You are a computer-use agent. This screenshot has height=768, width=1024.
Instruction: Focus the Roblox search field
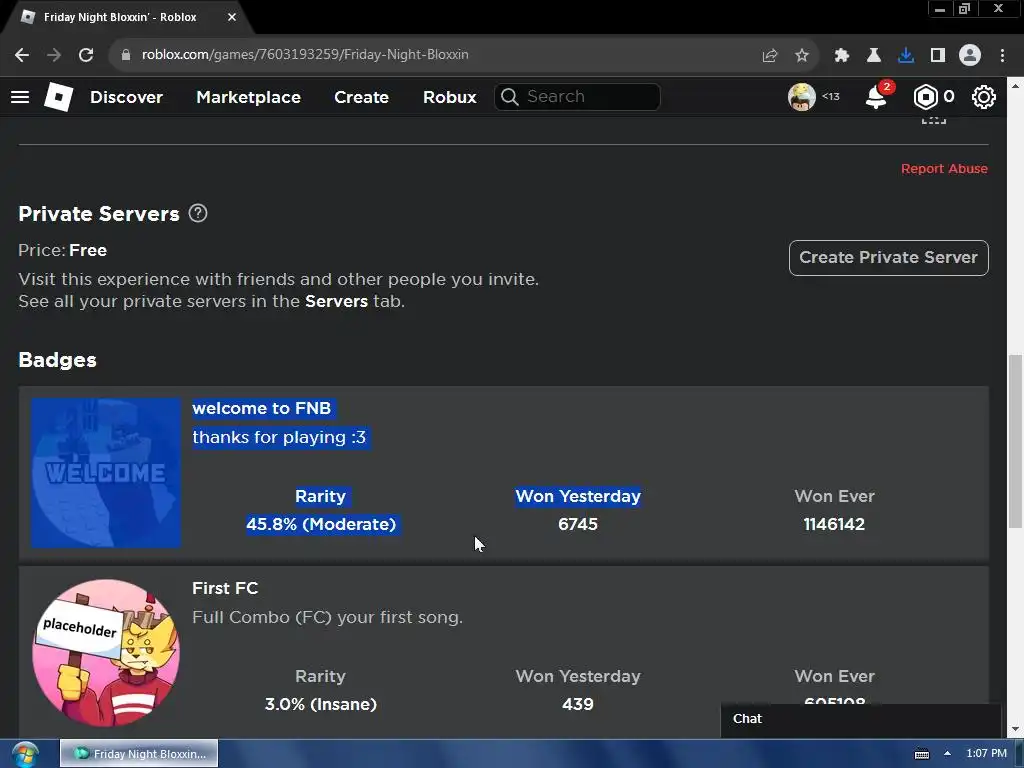point(577,97)
